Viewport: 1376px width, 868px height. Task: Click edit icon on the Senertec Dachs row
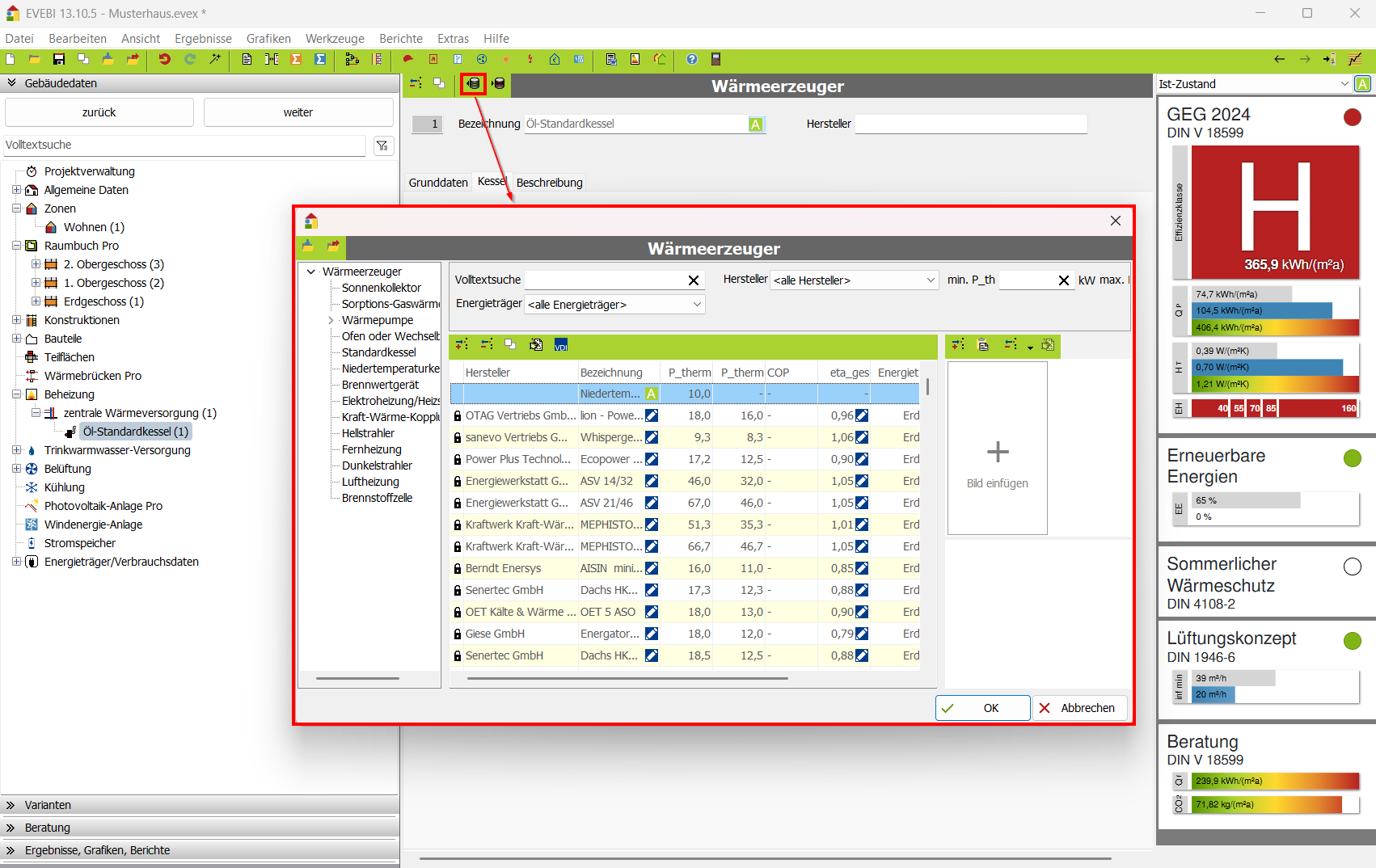pos(652,590)
